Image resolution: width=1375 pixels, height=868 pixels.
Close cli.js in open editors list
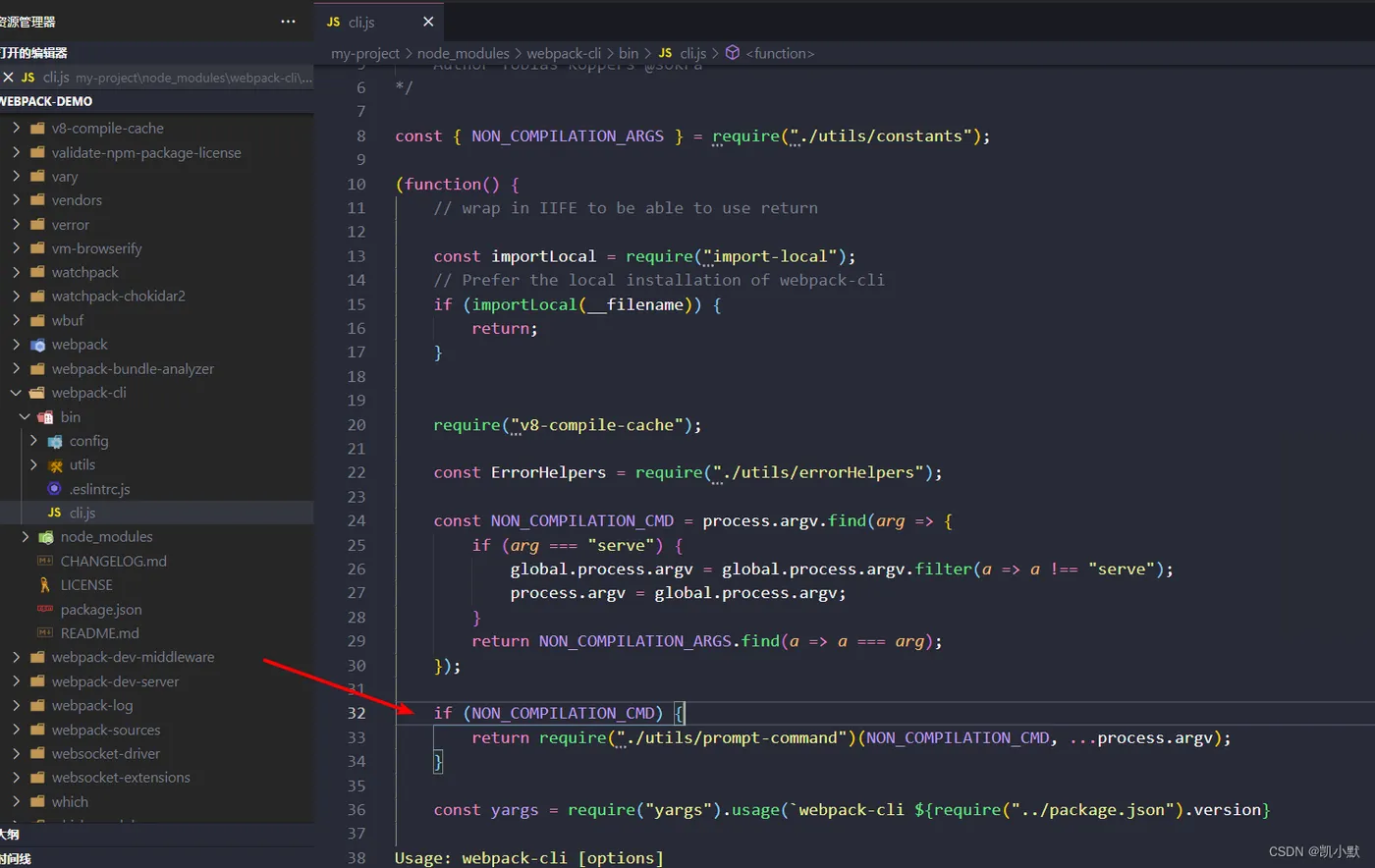coord(8,77)
